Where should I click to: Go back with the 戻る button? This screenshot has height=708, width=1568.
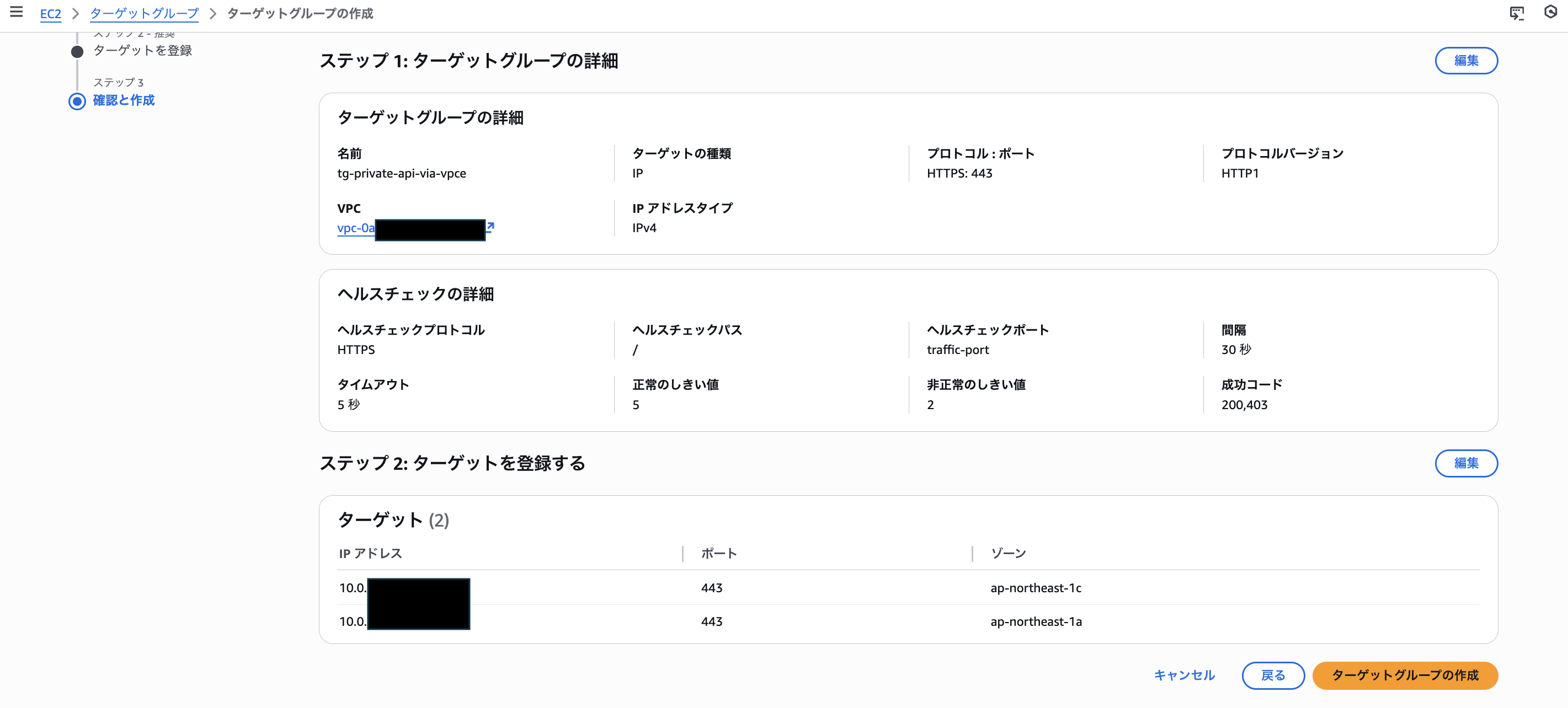[1273, 675]
